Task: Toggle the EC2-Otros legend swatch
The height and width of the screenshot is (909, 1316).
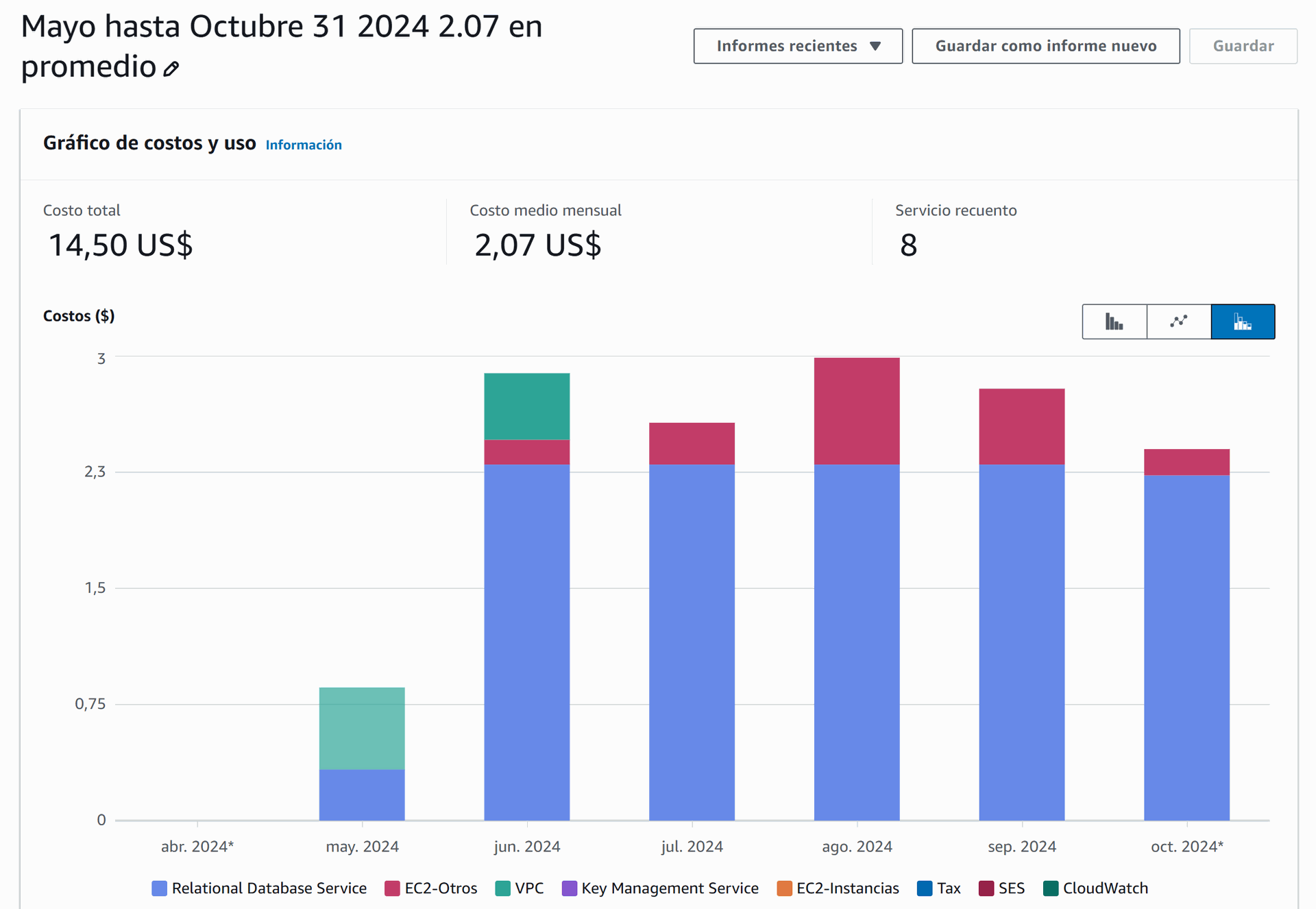Action: (392, 888)
